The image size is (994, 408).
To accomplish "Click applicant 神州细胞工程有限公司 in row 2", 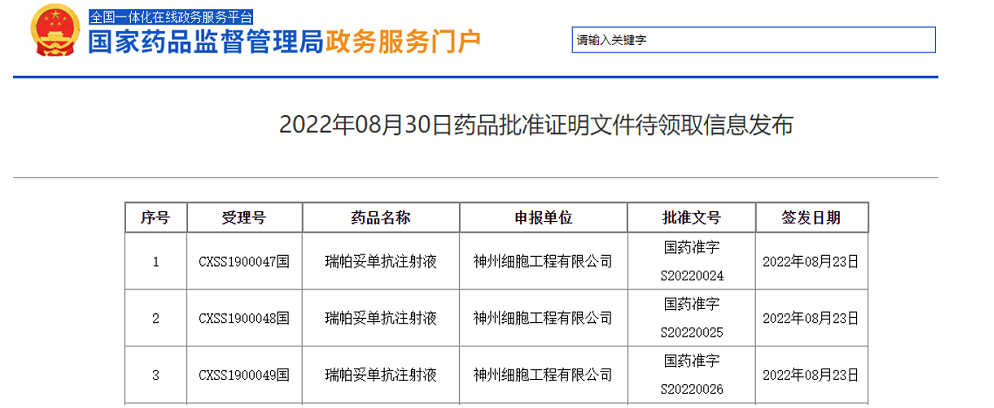I will click(543, 318).
